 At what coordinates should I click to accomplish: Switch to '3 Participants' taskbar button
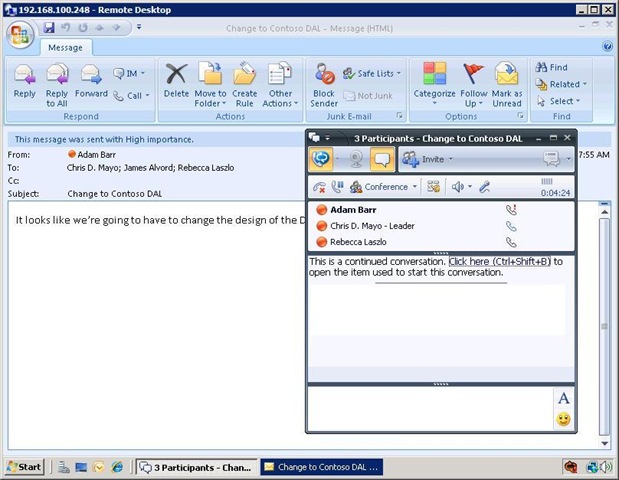pos(197,467)
